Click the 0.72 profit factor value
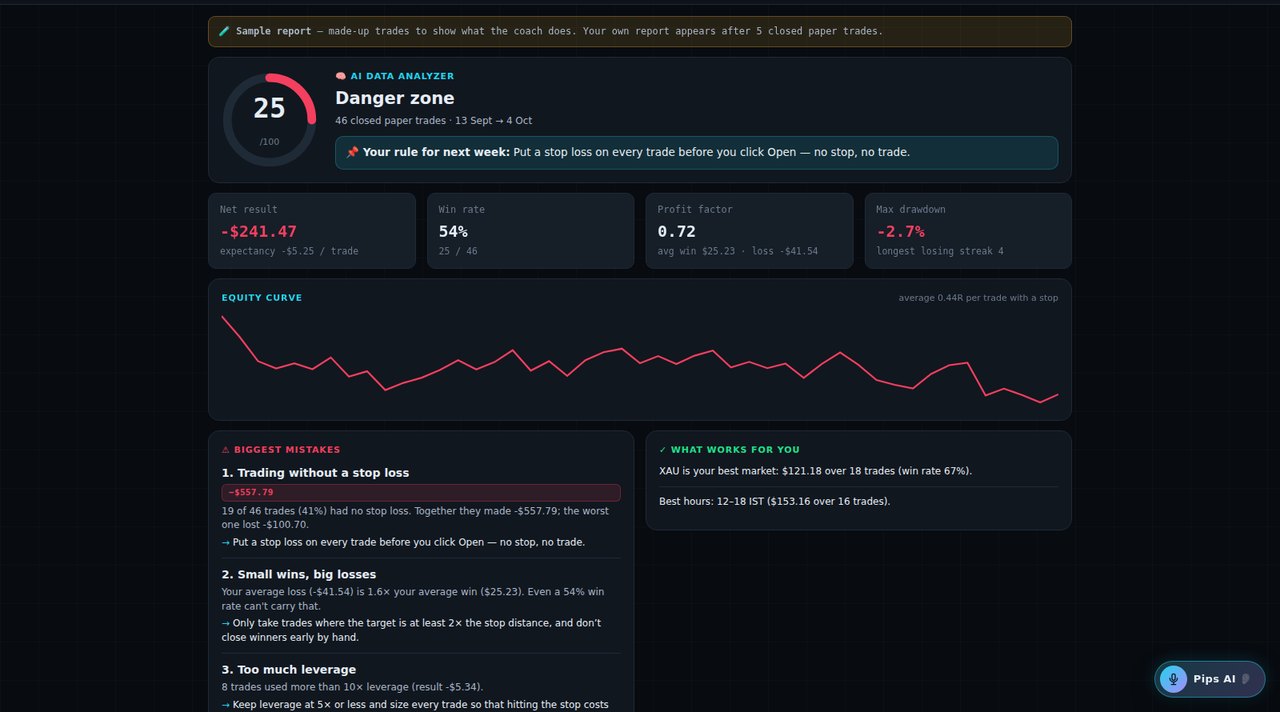The width and height of the screenshot is (1280, 712). [676, 231]
